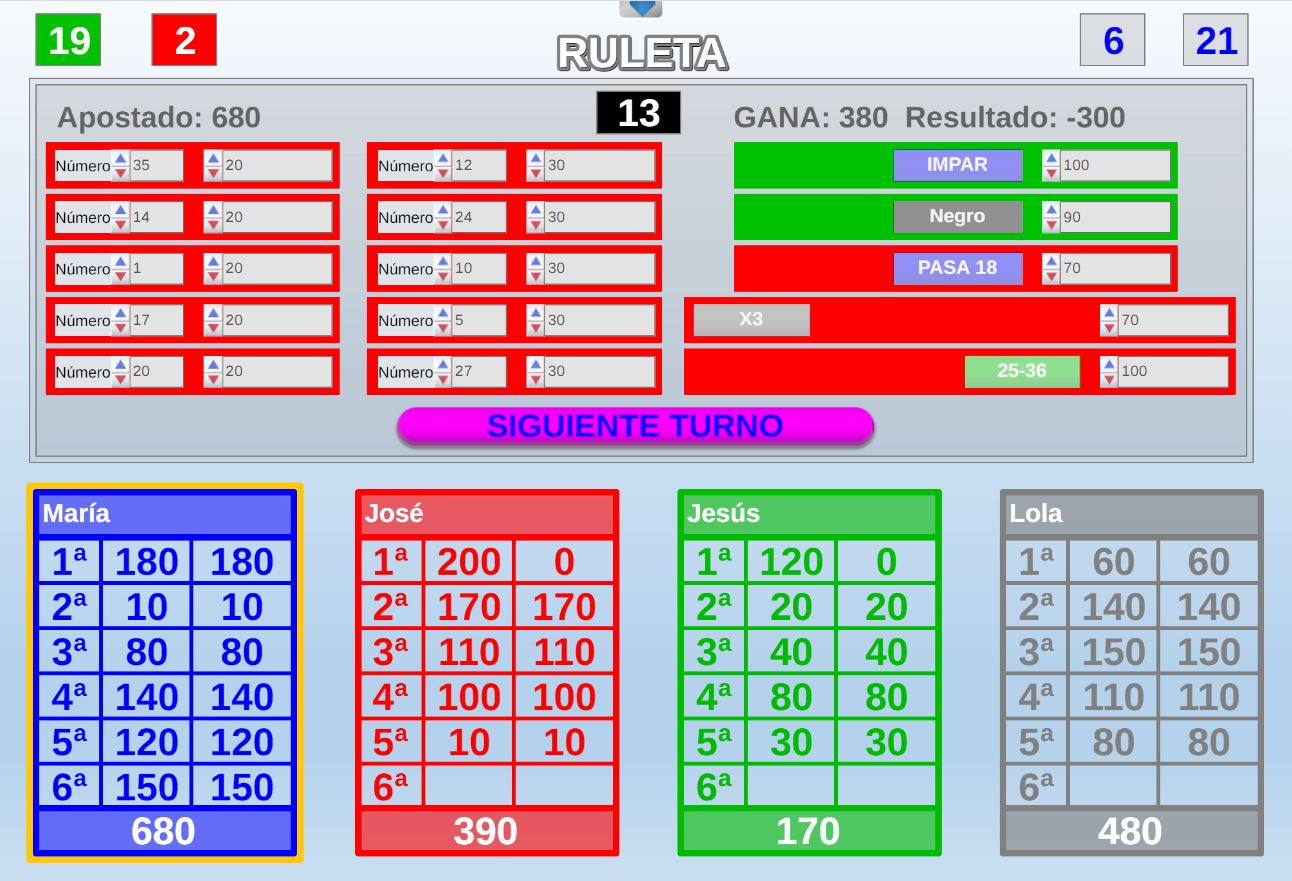This screenshot has height=881, width=1292.
Task: Click the Negro bet amount field showing 90
Action: (1114, 217)
